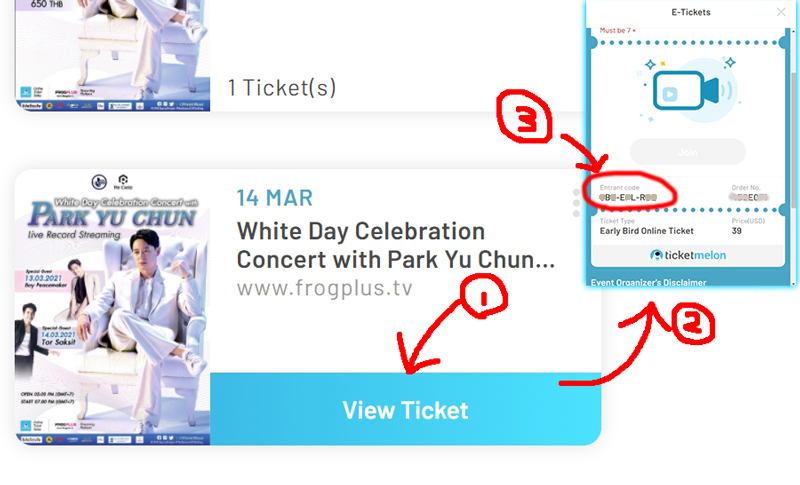Close the E-Tickets popup
This screenshot has height=485, width=800.
tap(781, 12)
